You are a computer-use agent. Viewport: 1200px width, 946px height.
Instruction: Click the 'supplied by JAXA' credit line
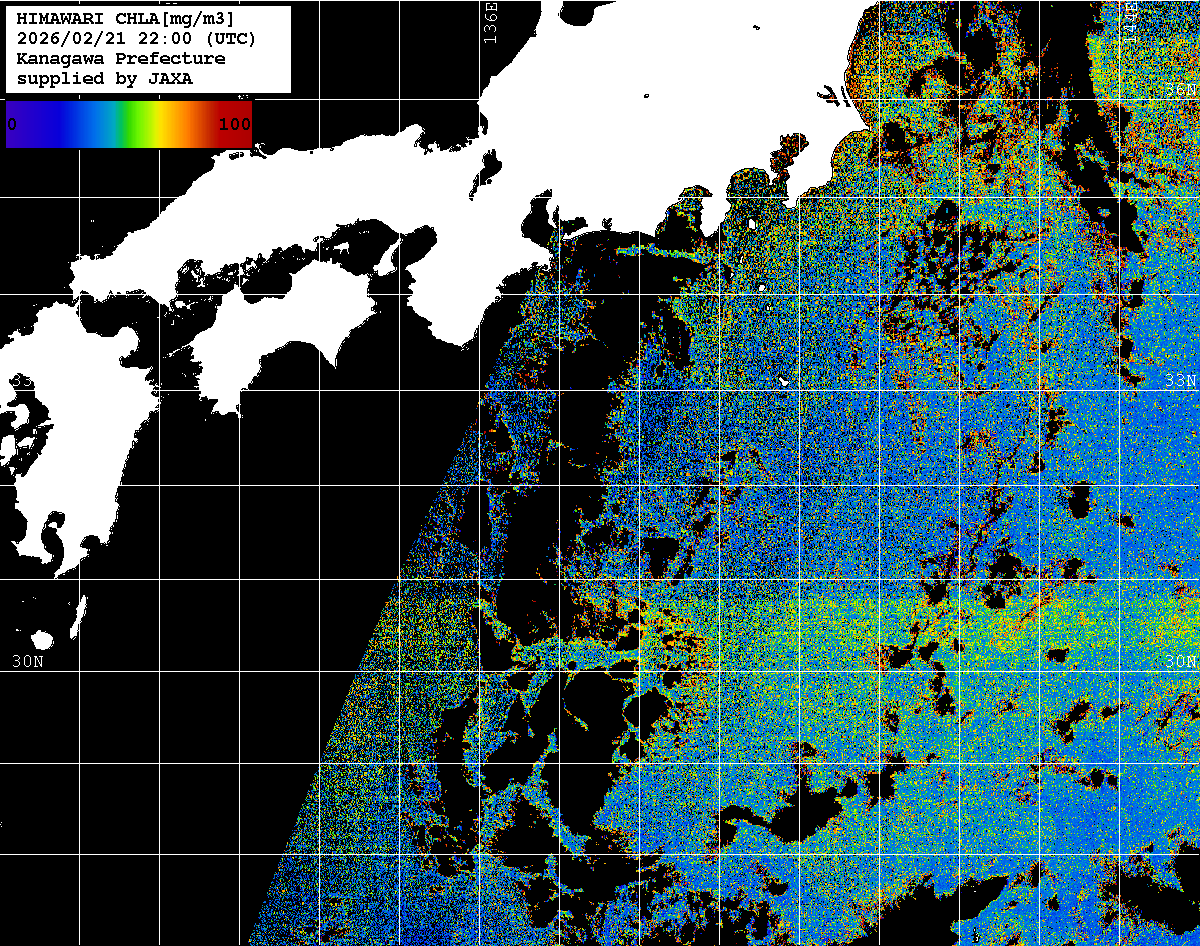point(105,79)
